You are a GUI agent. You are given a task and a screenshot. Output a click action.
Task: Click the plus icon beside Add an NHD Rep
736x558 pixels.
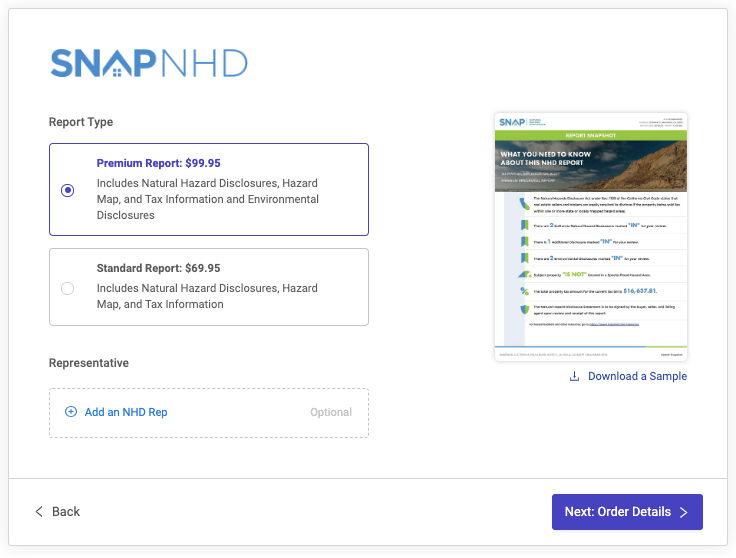pos(71,412)
